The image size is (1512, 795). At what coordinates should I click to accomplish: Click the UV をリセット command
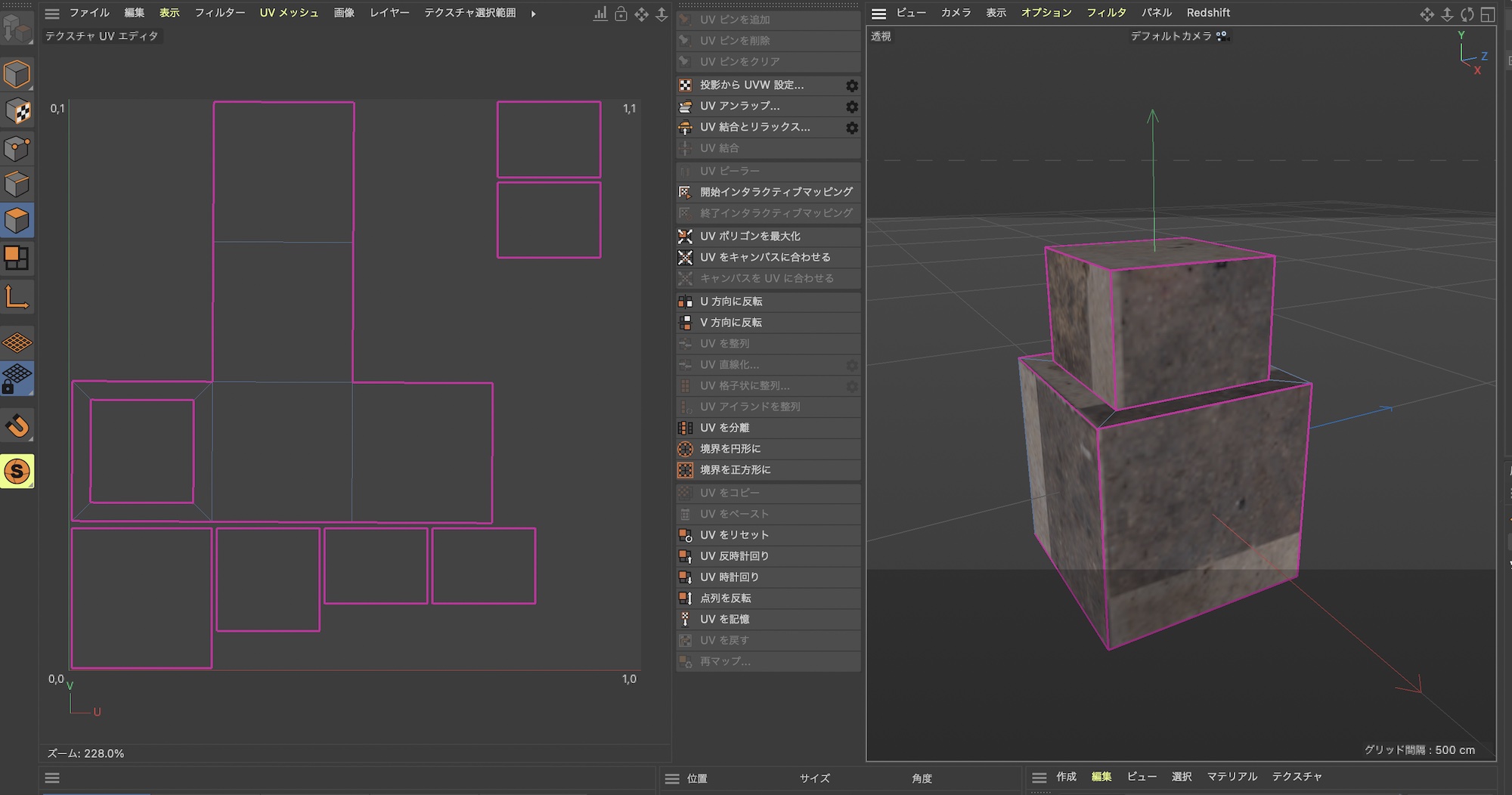point(733,534)
